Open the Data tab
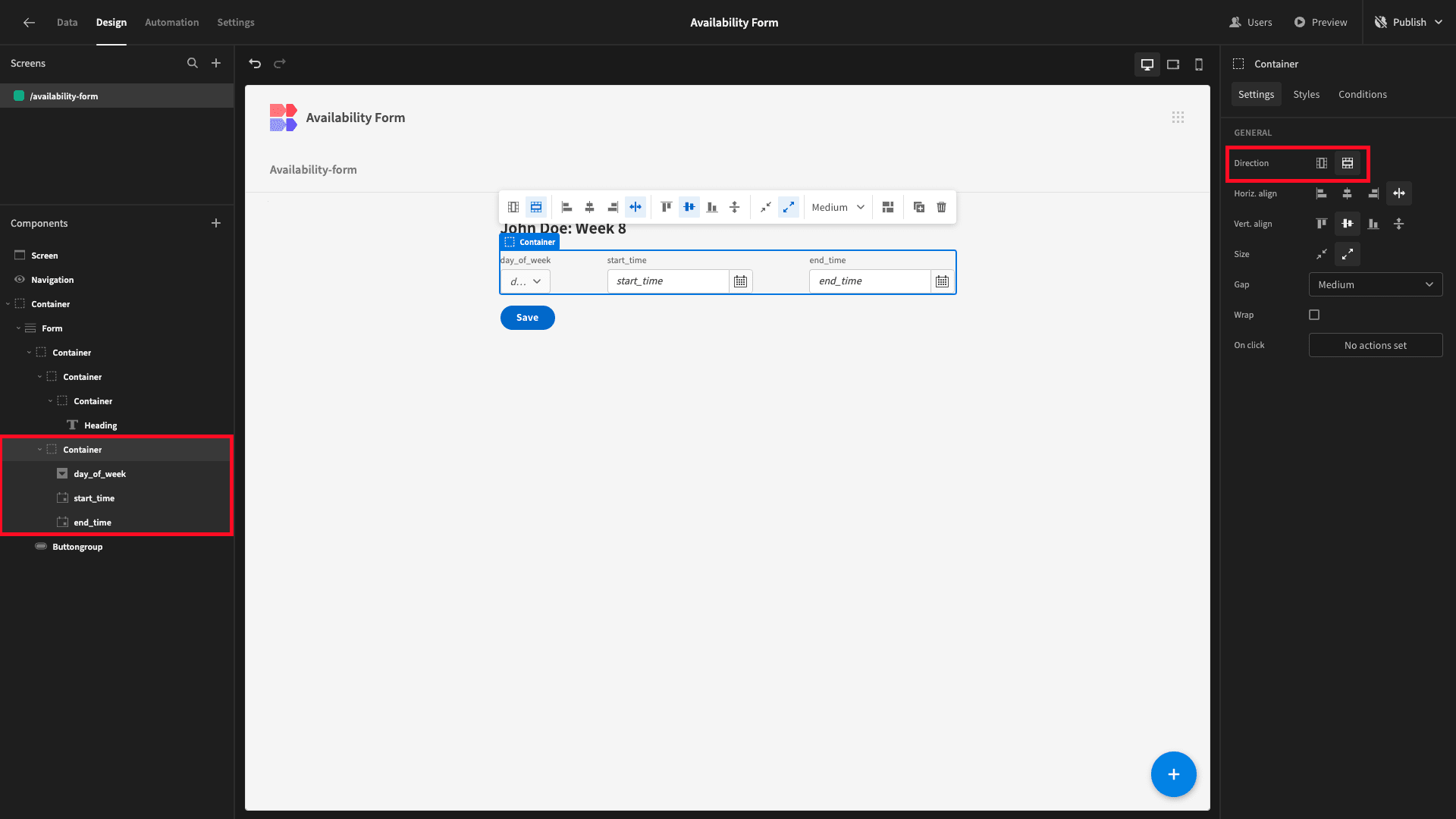Image resolution: width=1456 pixels, height=819 pixels. click(67, 23)
